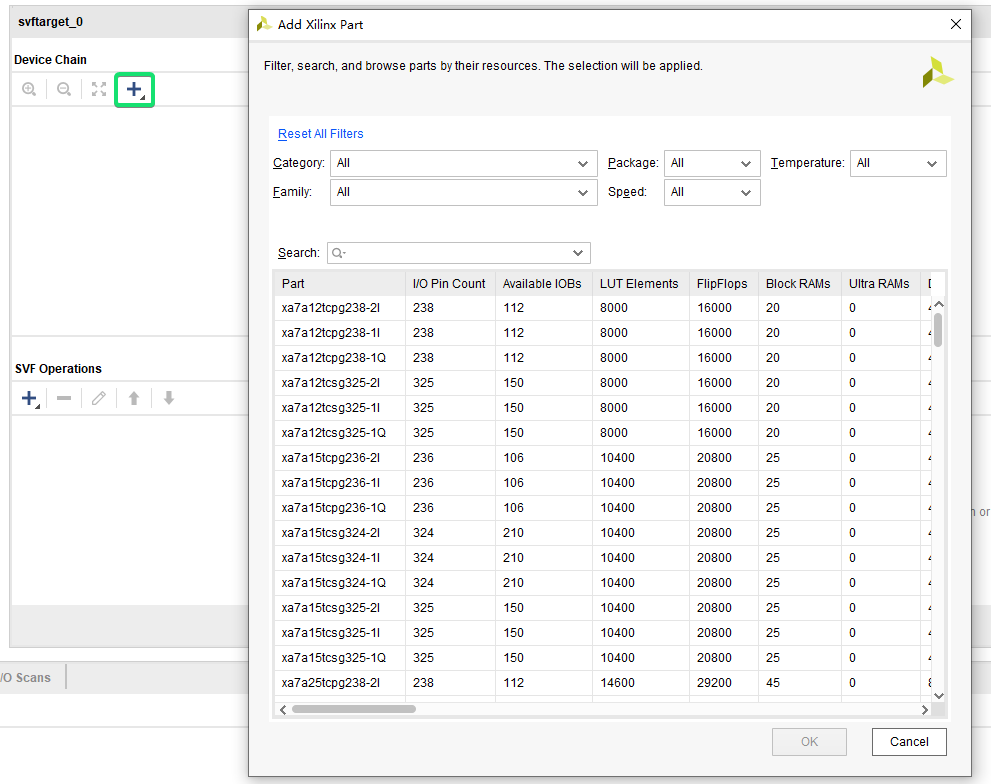Select part xa7a15tcsg324-1Q
This screenshot has height=784, width=991.
tap(602, 583)
